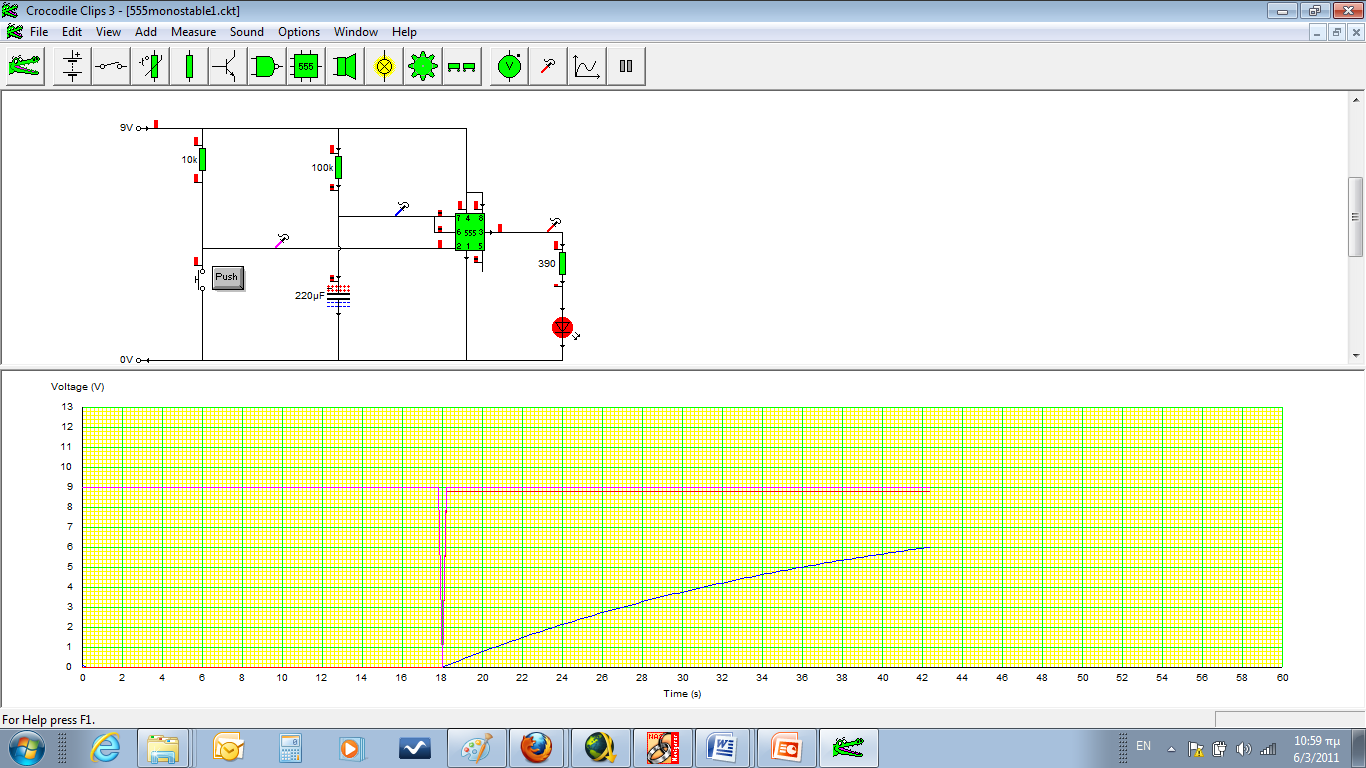Select the 100k resistor component
Screen dimensions: 1366x768
pos(338,167)
